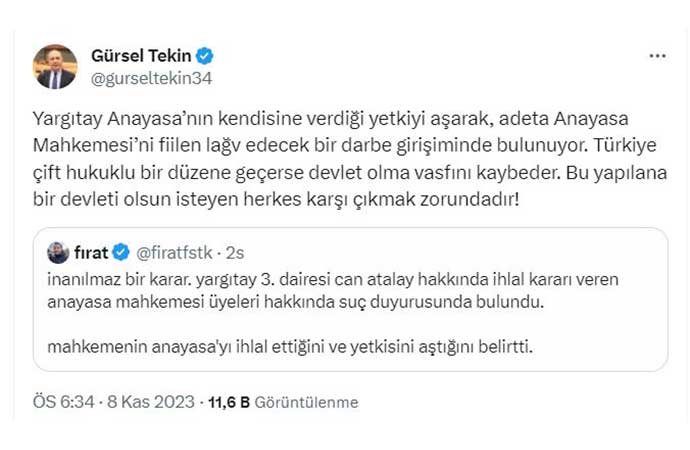The image size is (690, 450).
Task: Click fırat's small avatar in quoted tweet
Action: [58, 252]
